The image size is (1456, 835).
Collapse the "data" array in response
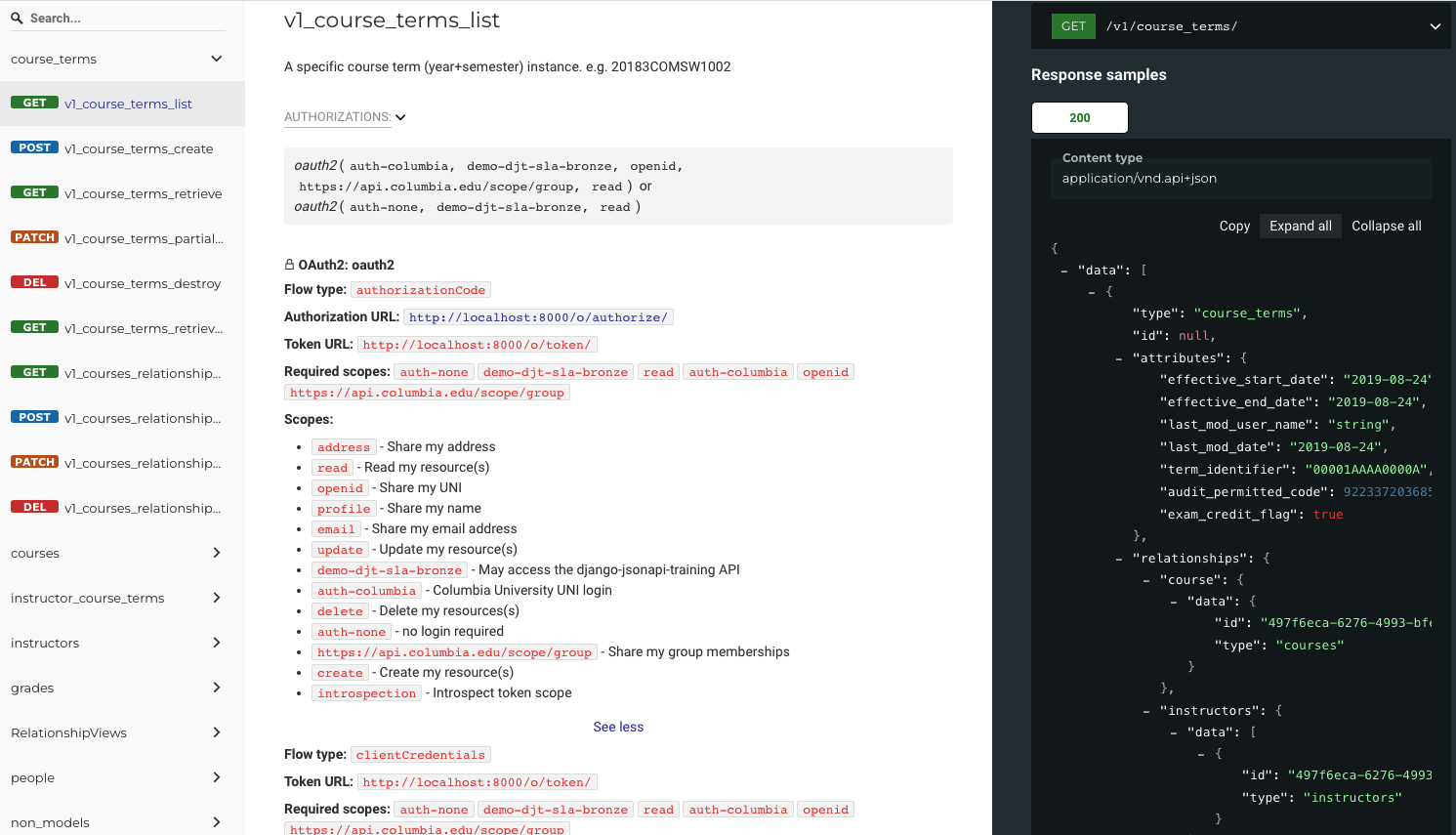coord(1064,271)
